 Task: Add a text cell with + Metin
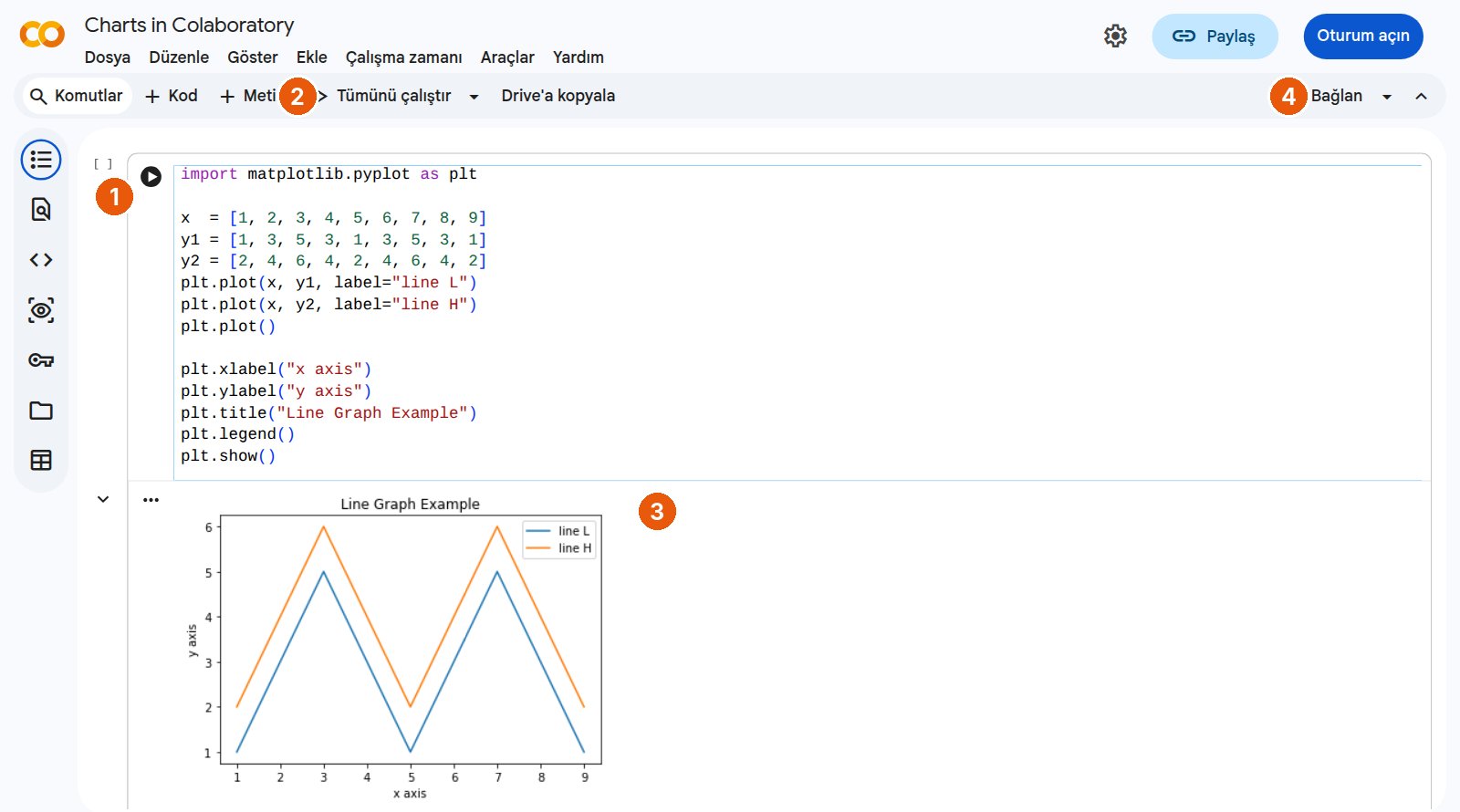(248, 96)
